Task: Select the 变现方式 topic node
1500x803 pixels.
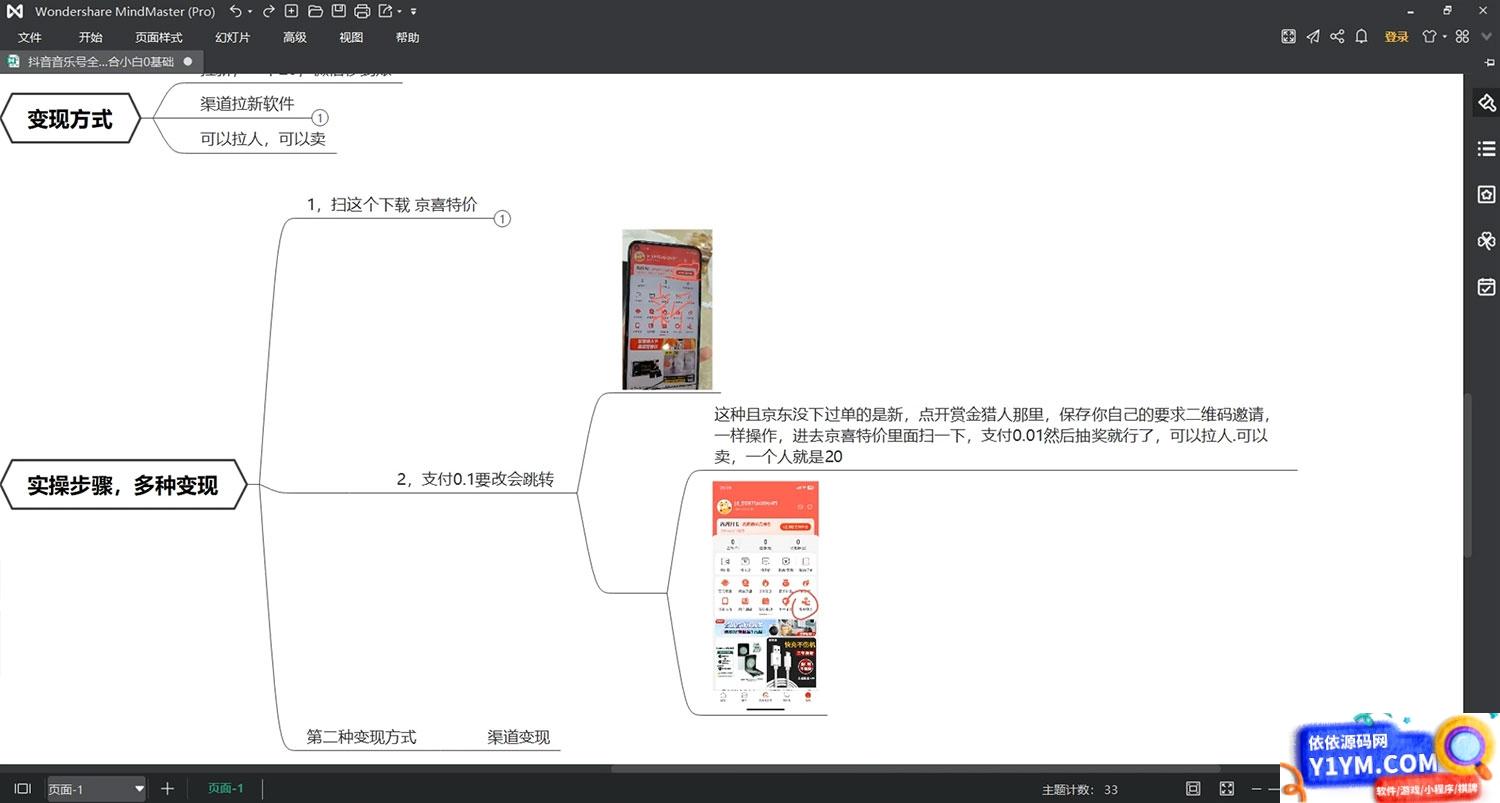Action: [70, 119]
